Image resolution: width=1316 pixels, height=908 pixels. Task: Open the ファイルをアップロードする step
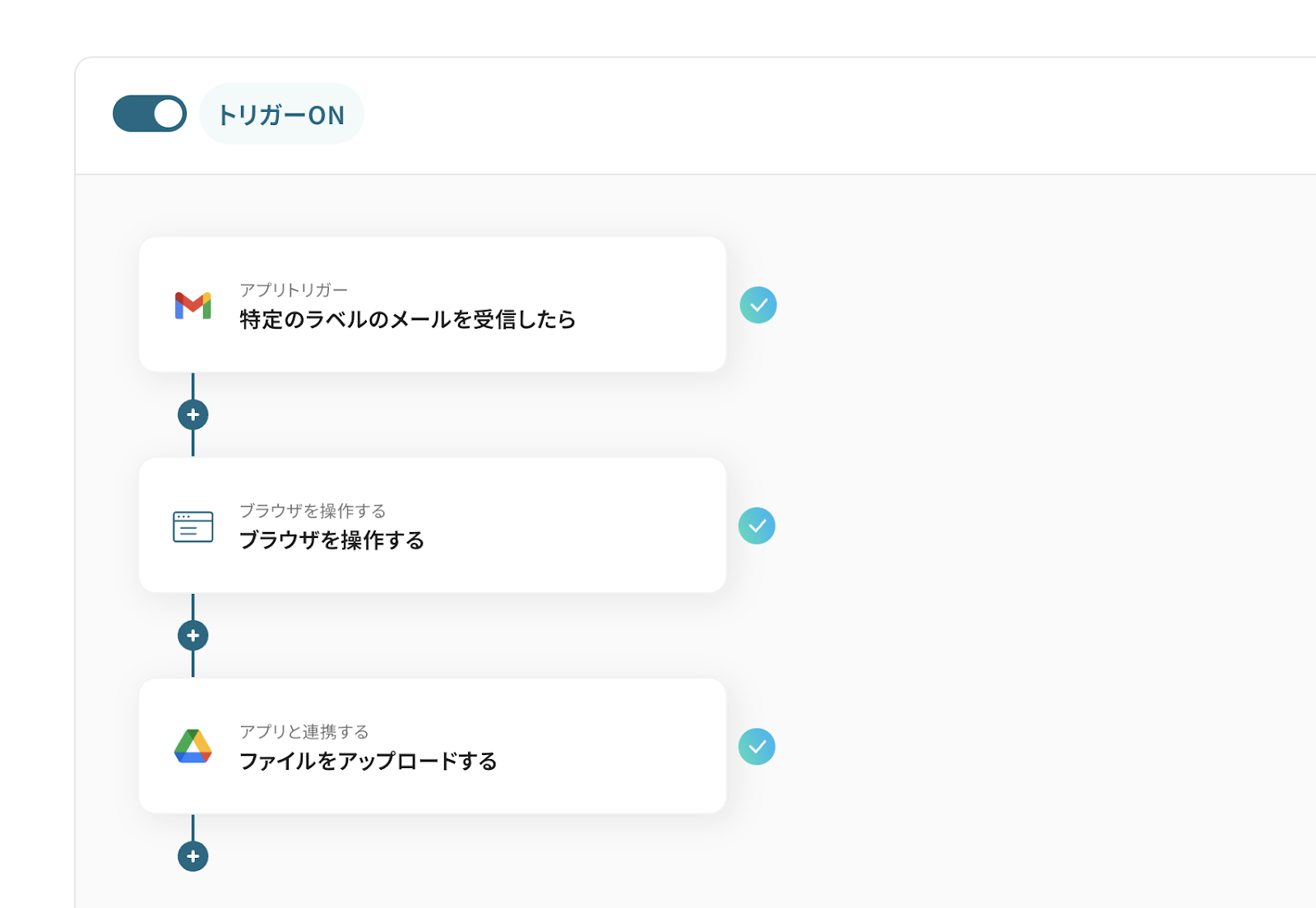368,761
